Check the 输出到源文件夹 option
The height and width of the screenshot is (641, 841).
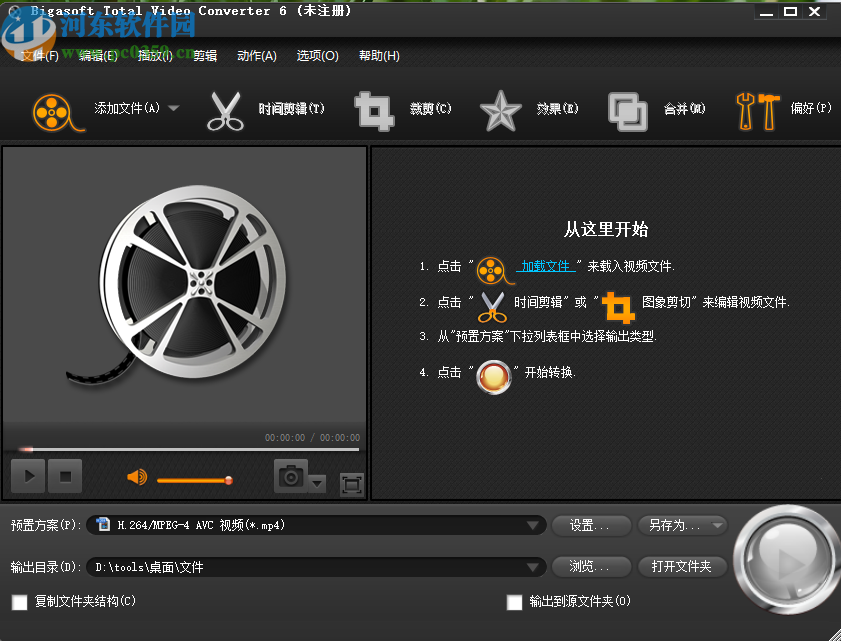click(x=514, y=602)
